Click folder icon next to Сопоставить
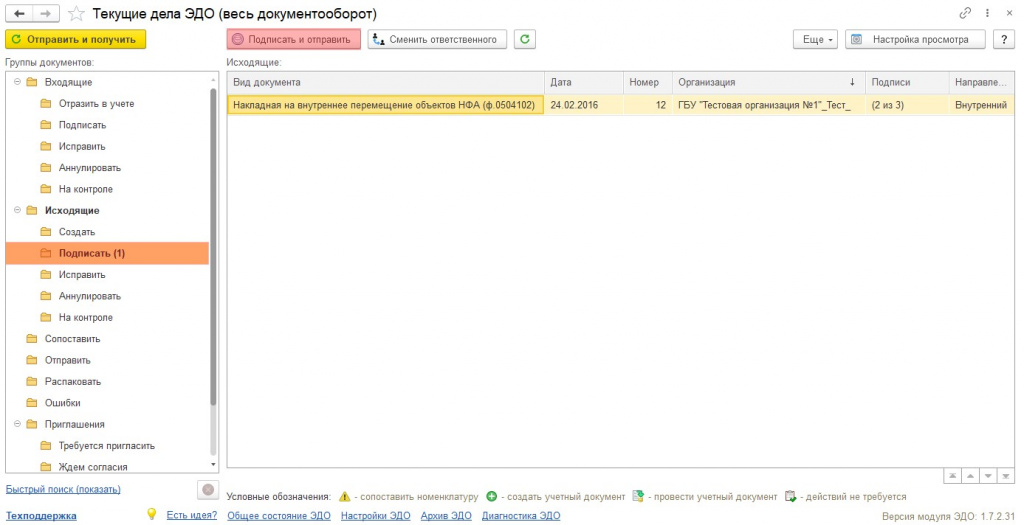 [31, 339]
